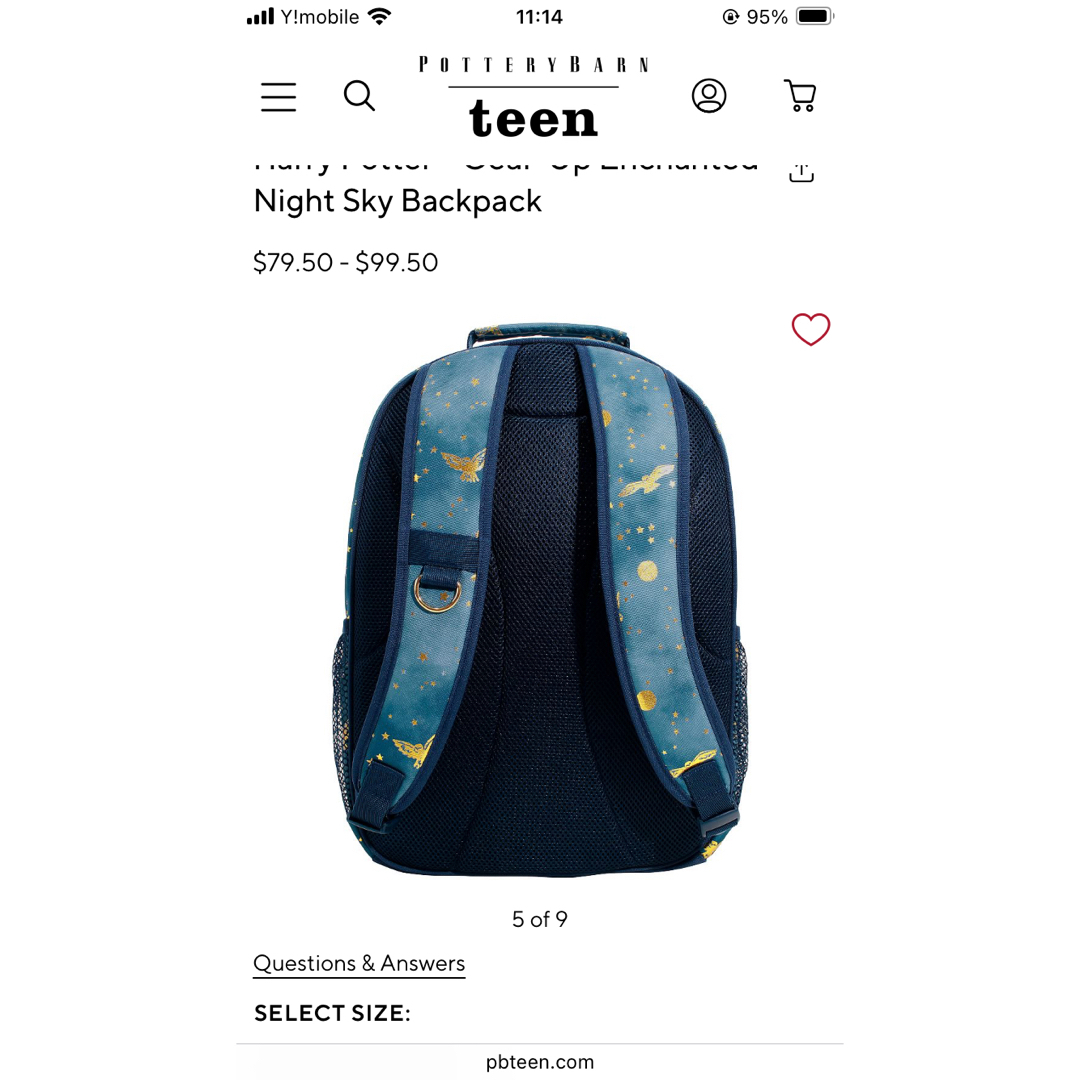Open the Questions & Answers link

tap(359, 963)
